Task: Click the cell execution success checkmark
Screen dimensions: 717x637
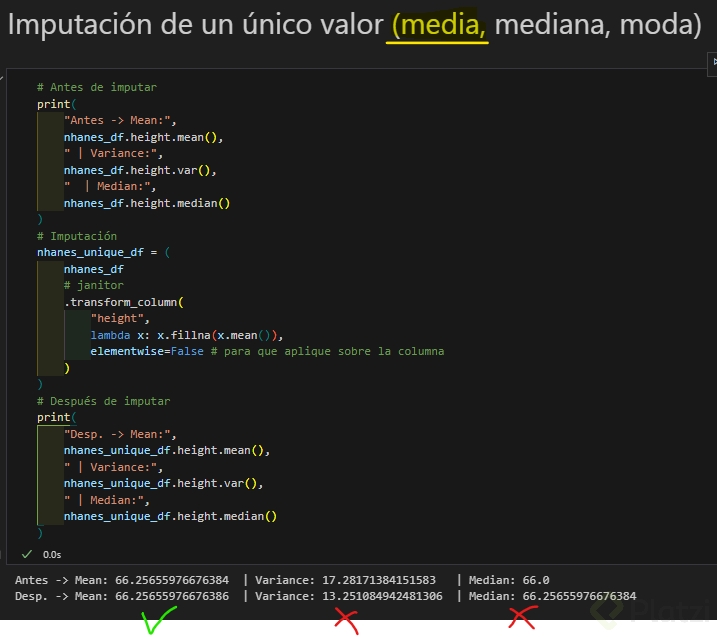Action: (27, 554)
